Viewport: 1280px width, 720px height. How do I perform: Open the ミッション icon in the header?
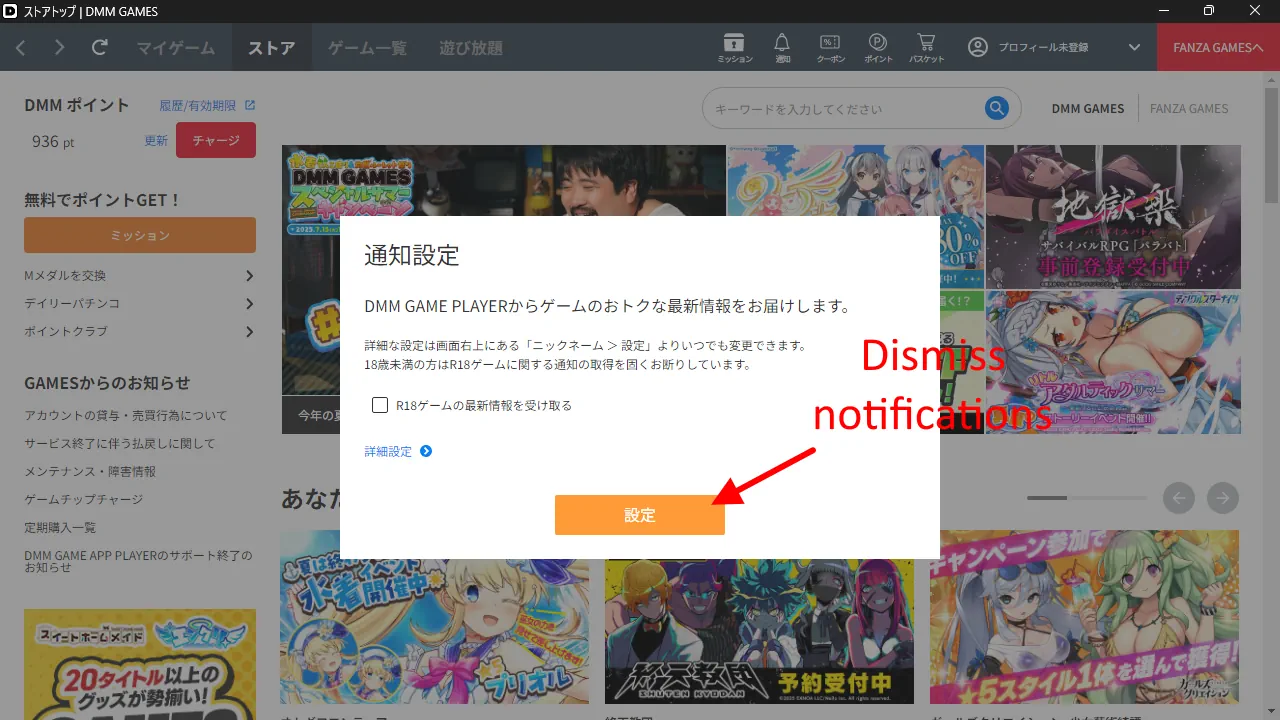(x=735, y=47)
